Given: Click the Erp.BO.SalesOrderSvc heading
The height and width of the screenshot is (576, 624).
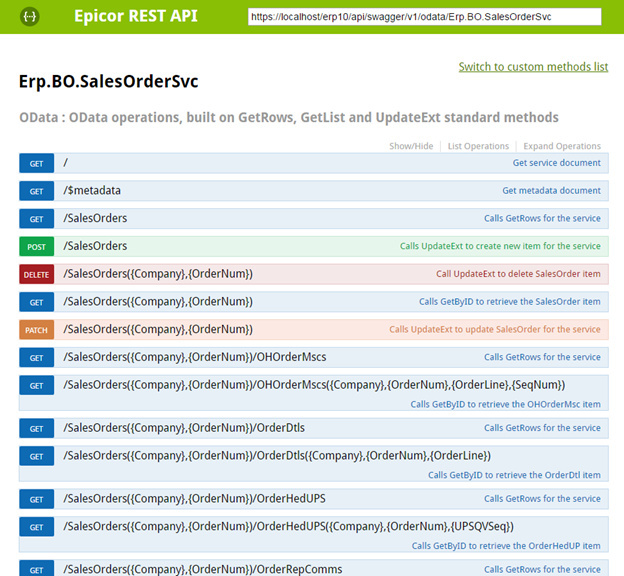Looking at the screenshot, I should [108, 81].
